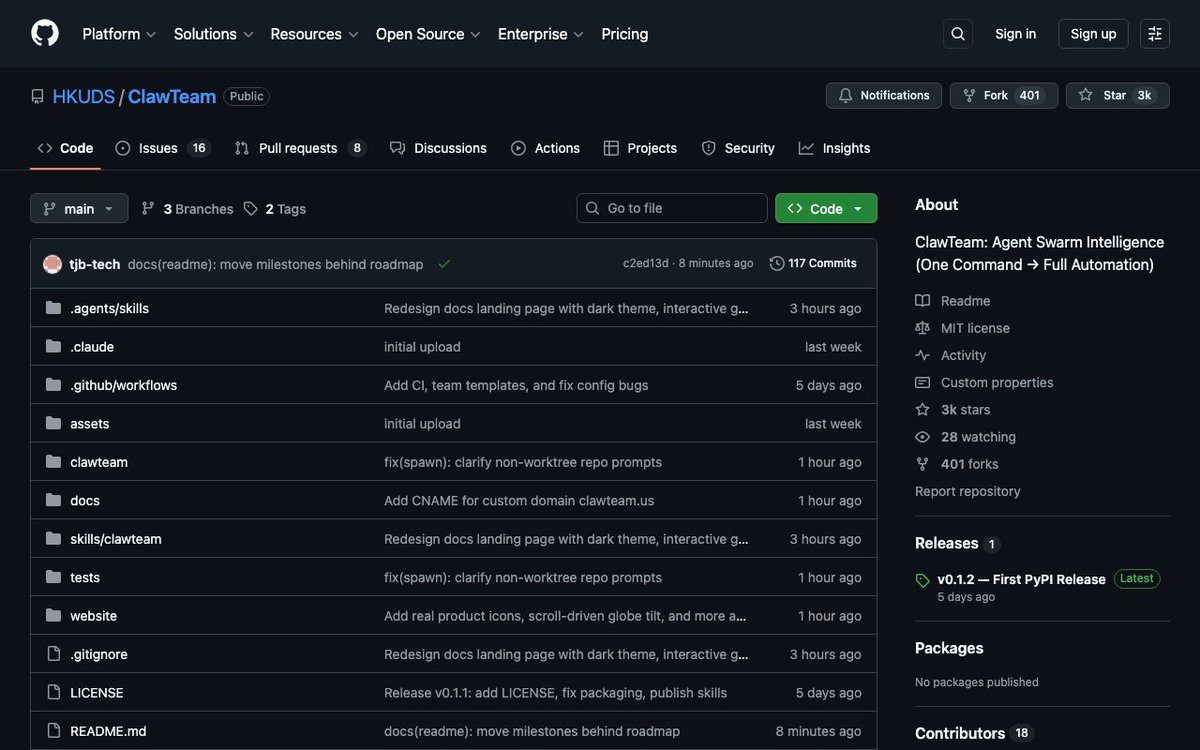Click the Go to file input

pyautogui.click(x=672, y=208)
